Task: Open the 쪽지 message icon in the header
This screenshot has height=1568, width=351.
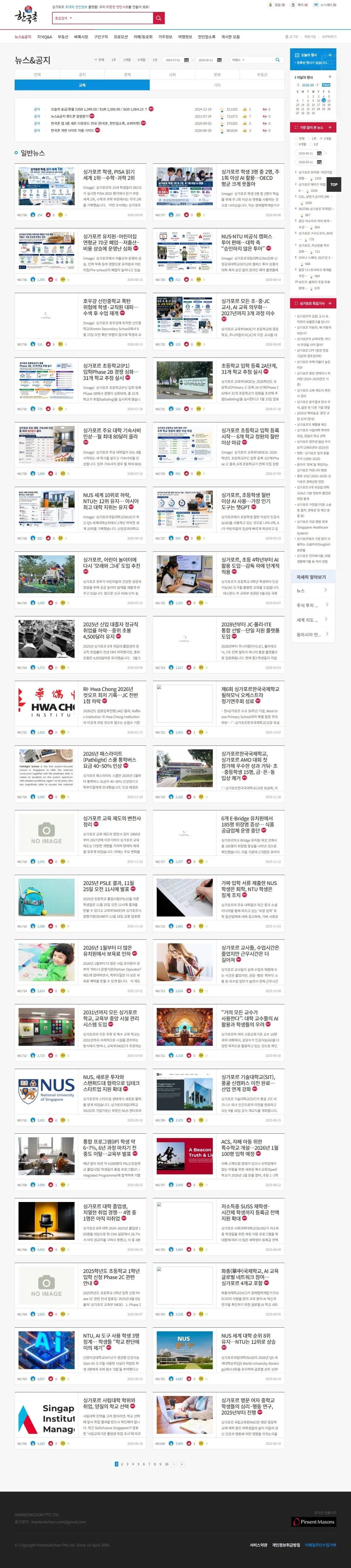Action: (293, 5)
